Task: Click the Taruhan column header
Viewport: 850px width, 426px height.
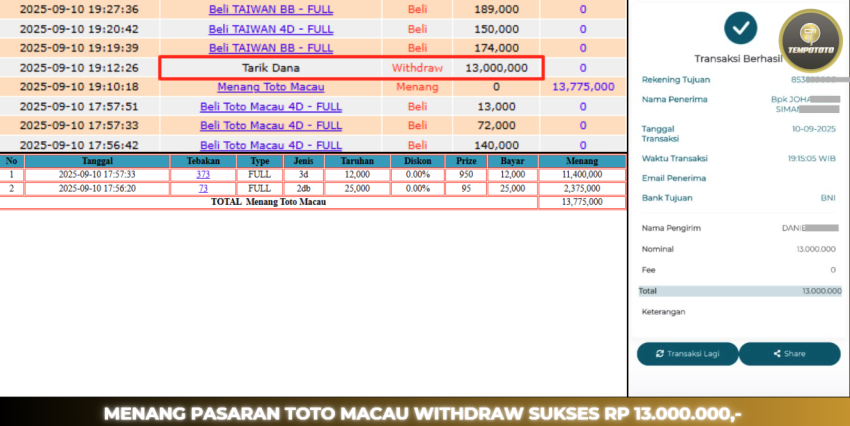Action: [x=357, y=161]
